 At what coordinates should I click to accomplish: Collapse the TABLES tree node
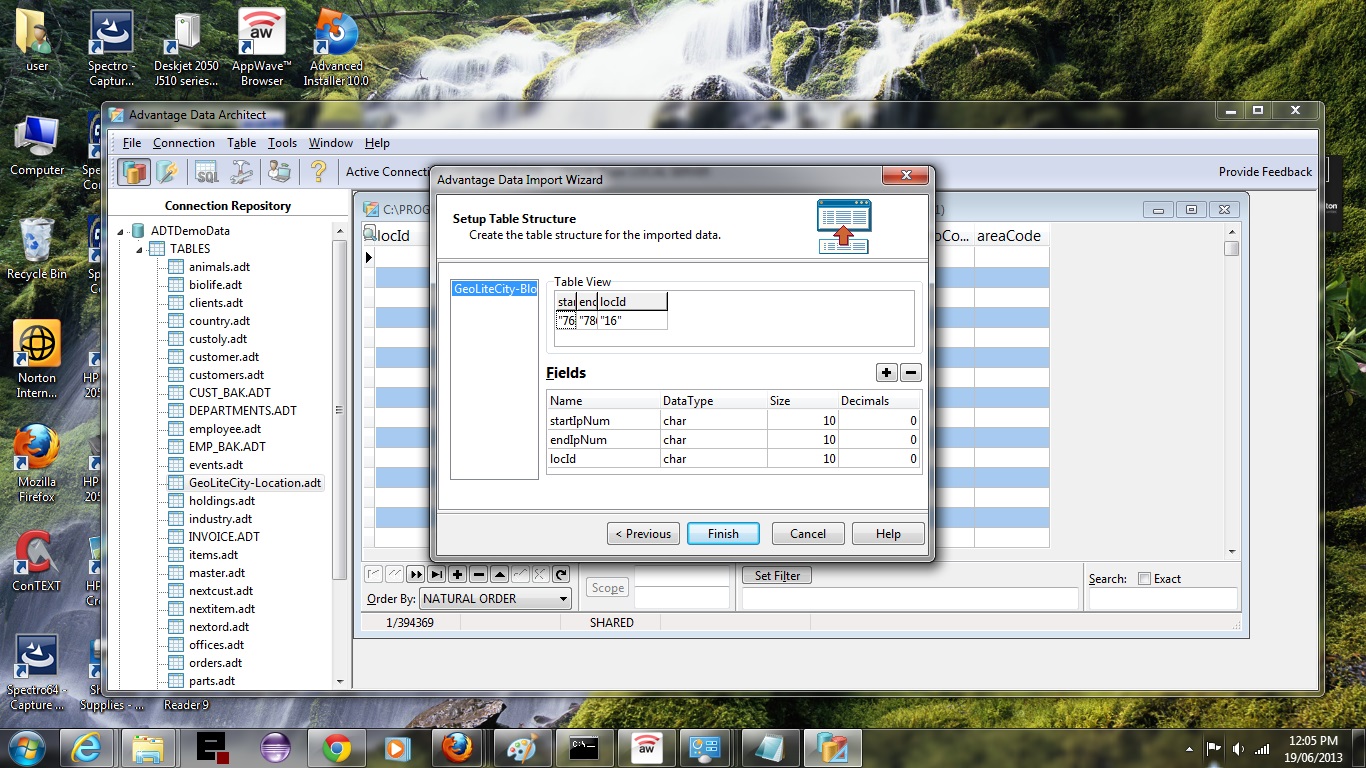pos(140,249)
